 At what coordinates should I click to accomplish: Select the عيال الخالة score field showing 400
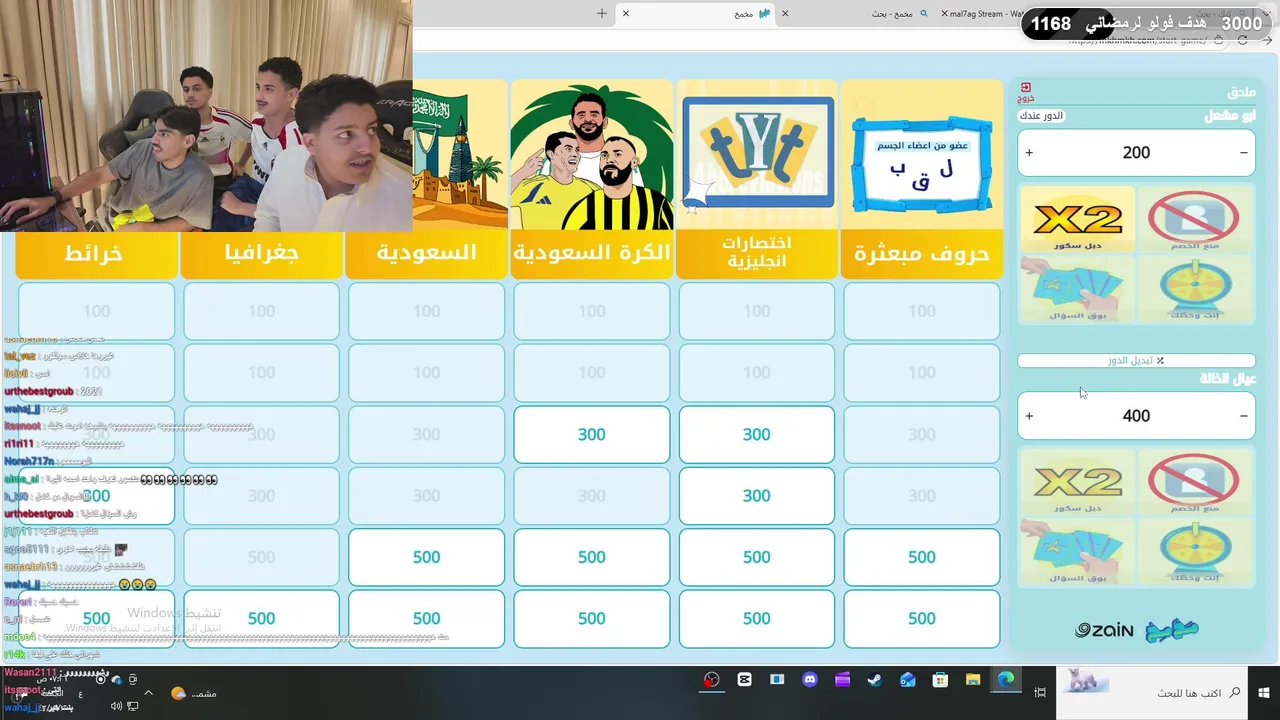click(1136, 416)
